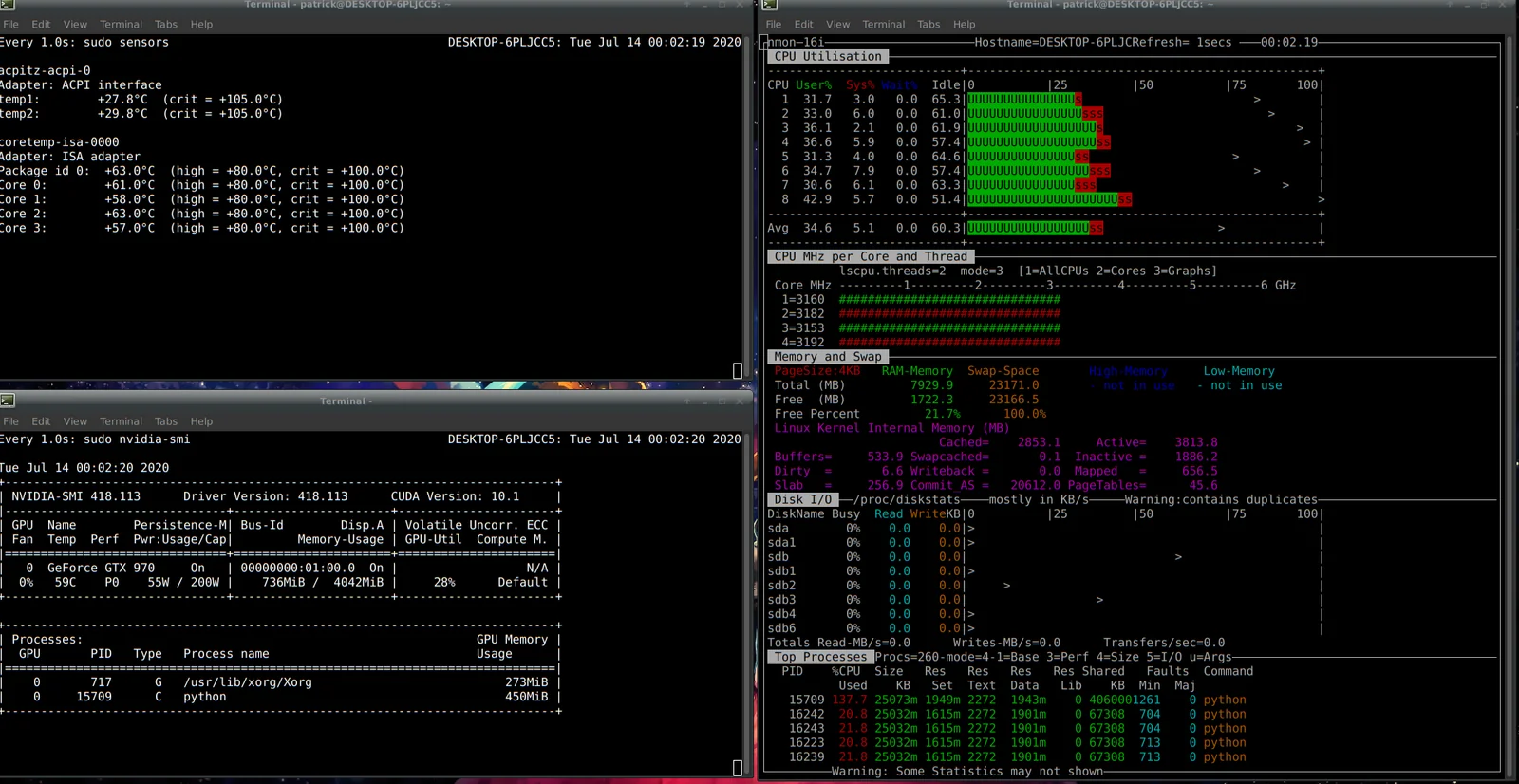Open Tabs menu in the nvidia-smi terminal
The width and height of the screenshot is (1519, 784).
pos(166,421)
